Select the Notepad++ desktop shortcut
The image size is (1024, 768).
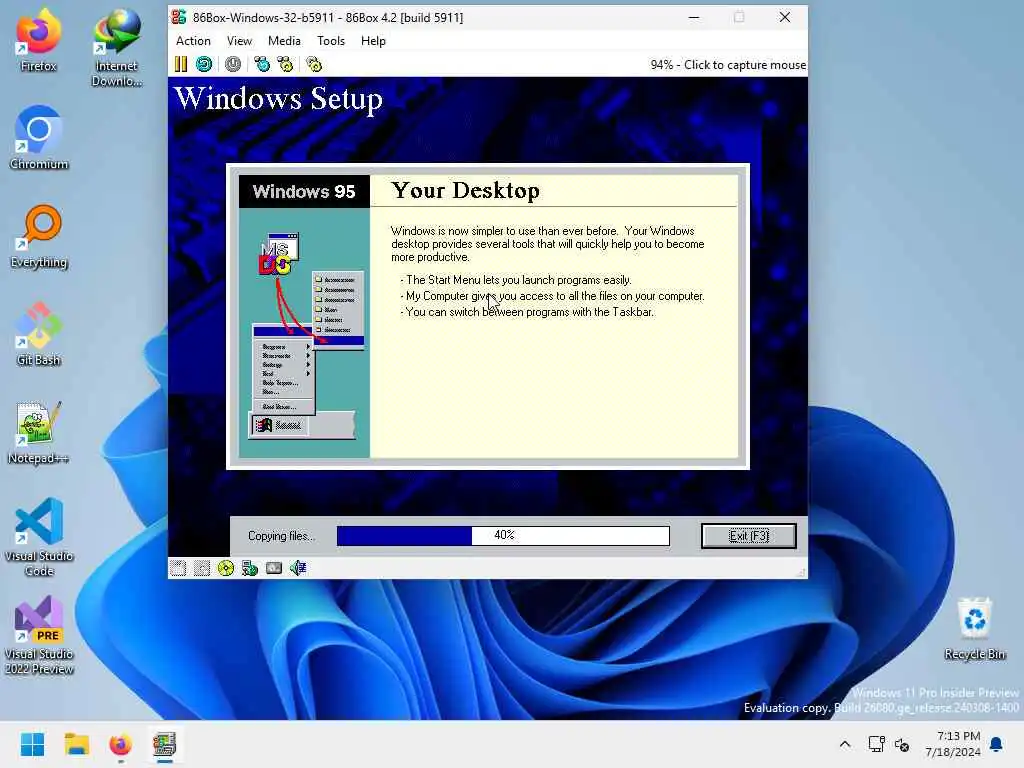(39, 432)
